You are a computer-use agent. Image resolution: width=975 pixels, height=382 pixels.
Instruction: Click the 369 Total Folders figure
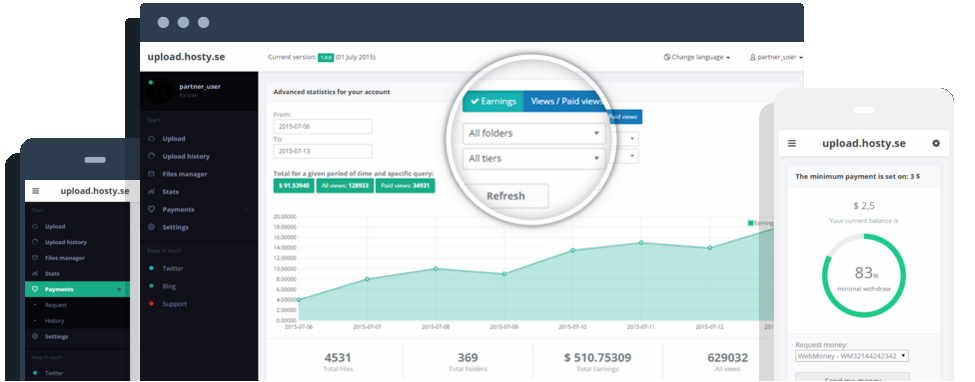click(468, 358)
